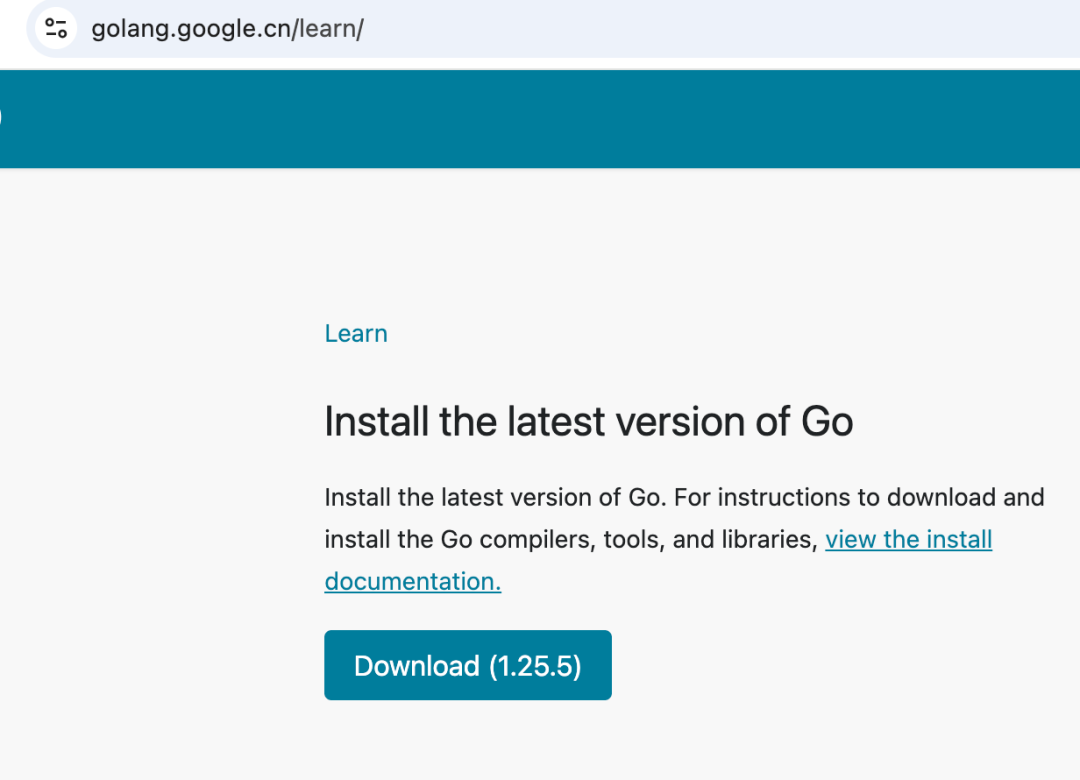Click the empty gray area below Download button
This screenshot has height=780, width=1080.
[x=540, y=742]
